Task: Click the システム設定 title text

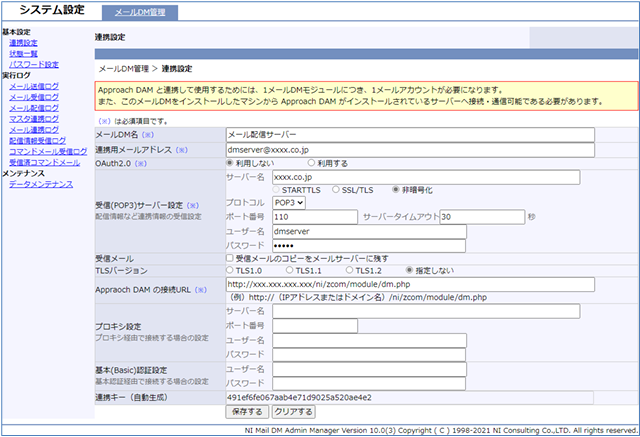Action: pyautogui.click(x=52, y=10)
